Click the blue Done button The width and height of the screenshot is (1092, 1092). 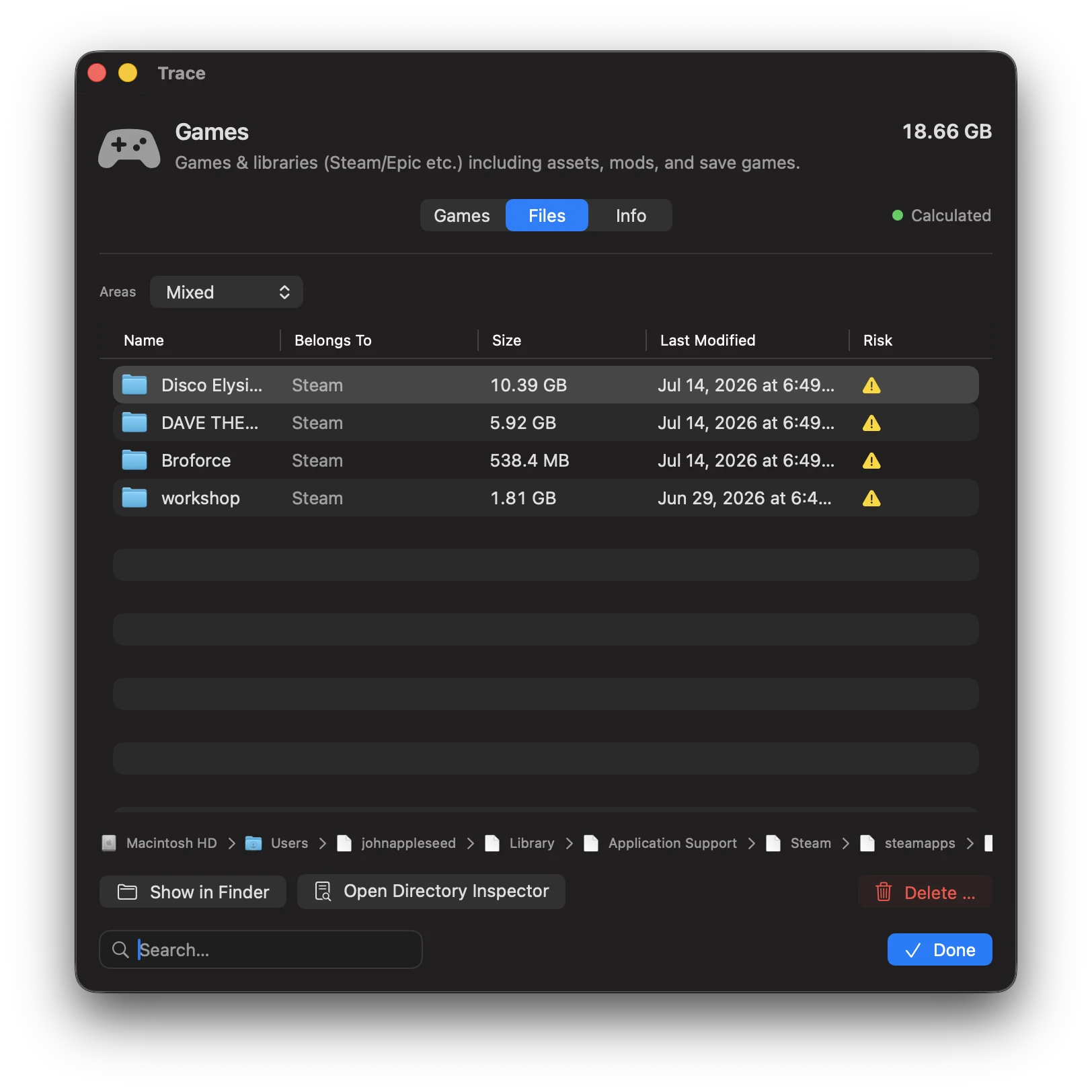939,949
